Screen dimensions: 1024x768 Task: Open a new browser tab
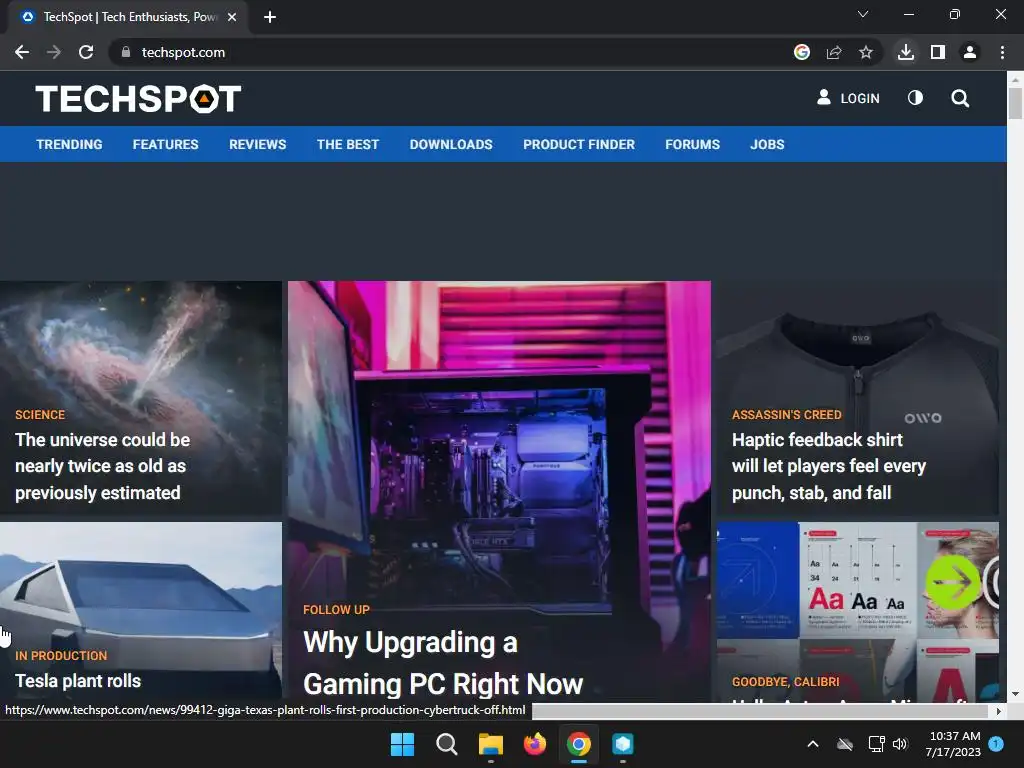point(270,17)
